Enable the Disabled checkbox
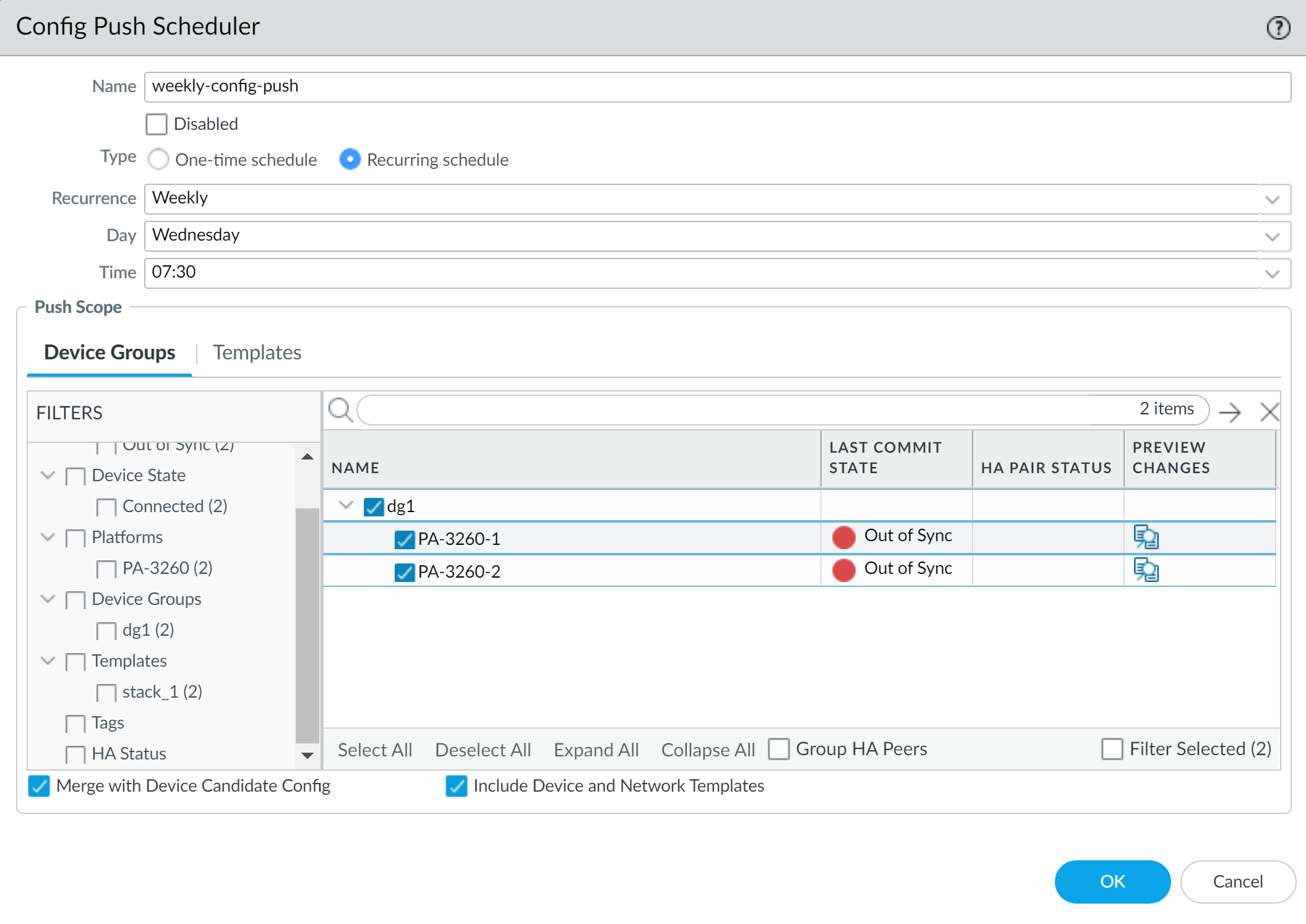 pos(157,124)
